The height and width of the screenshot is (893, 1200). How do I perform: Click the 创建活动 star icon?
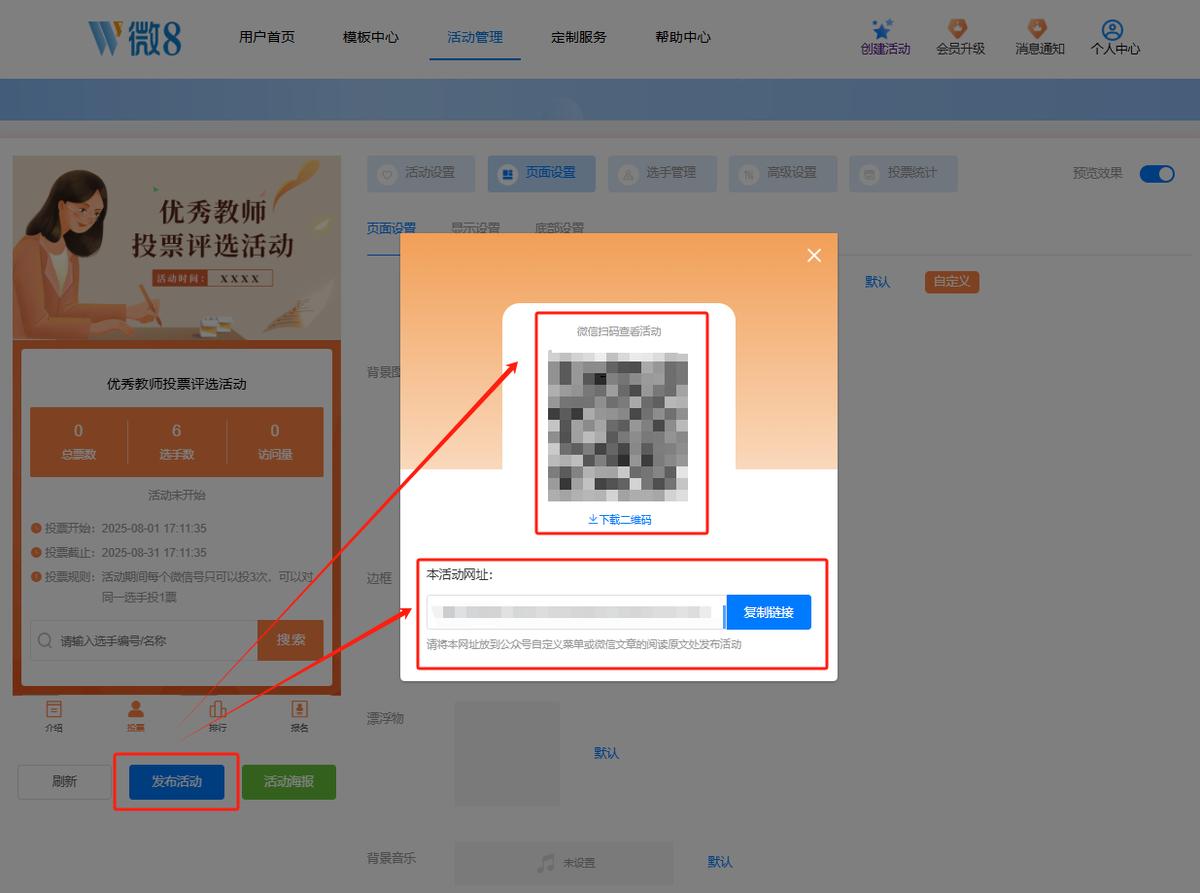pyautogui.click(x=883, y=28)
